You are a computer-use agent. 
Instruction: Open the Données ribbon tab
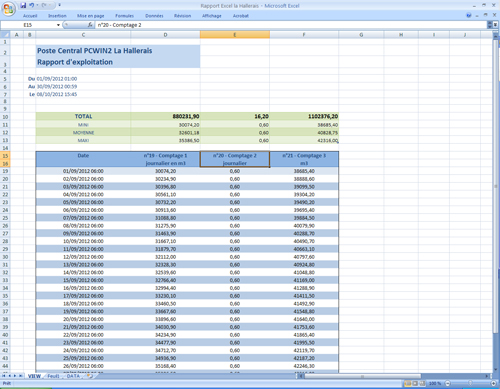154,16
